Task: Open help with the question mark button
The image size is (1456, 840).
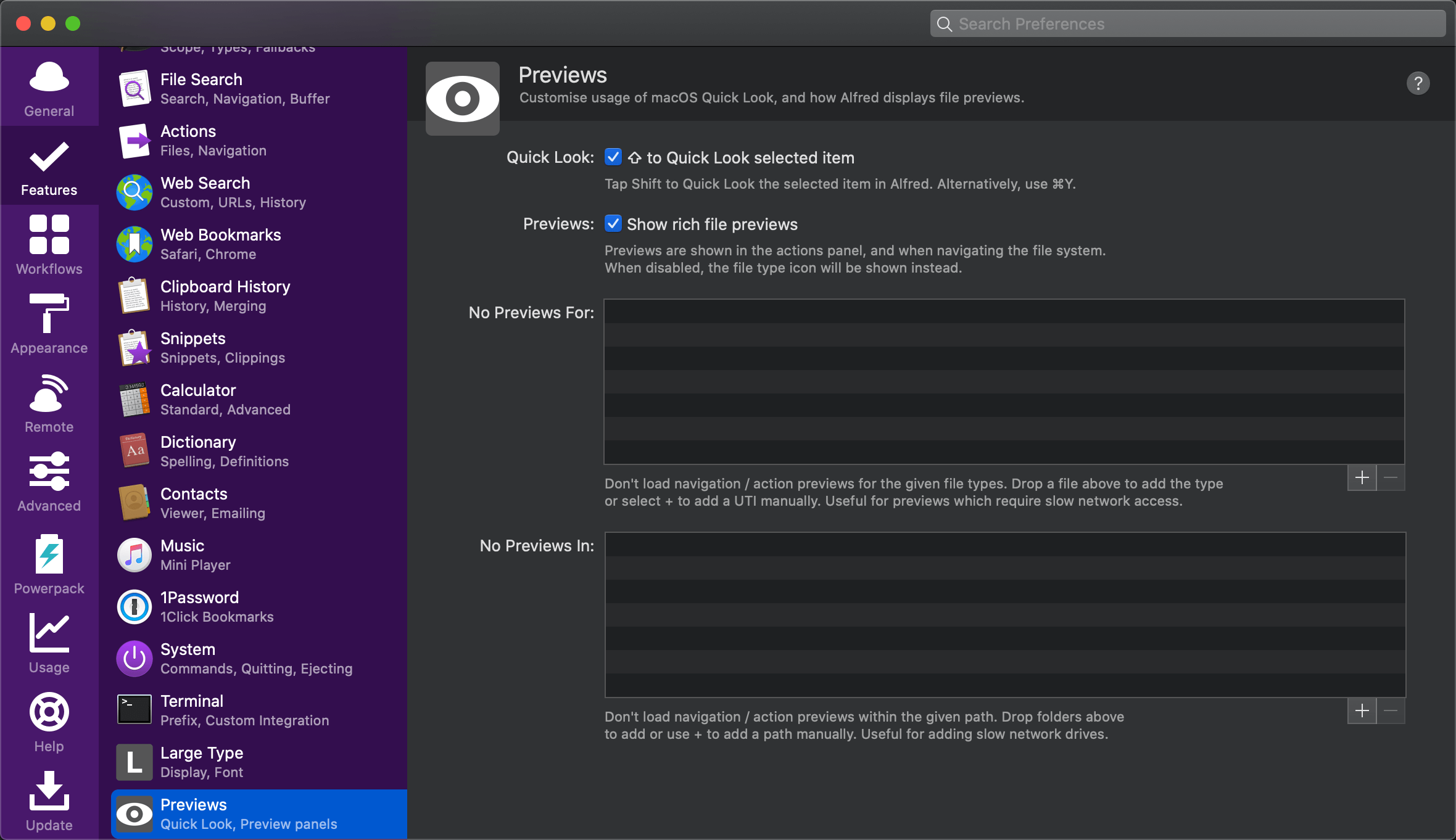Action: (1418, 83)
